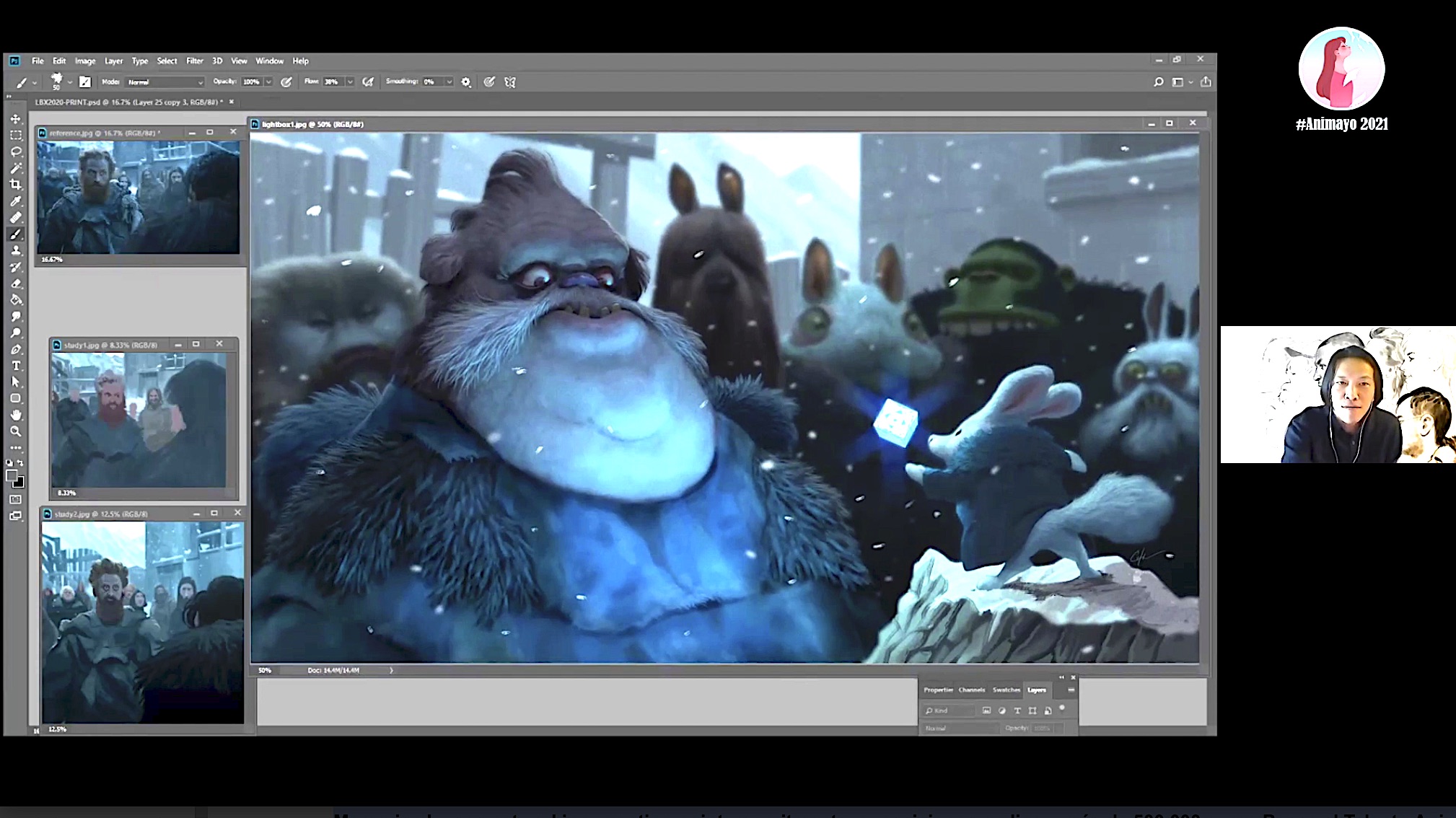Screen dimensions: 1456x818
Task: Select the Zoom tool
Action: (16, 431)
